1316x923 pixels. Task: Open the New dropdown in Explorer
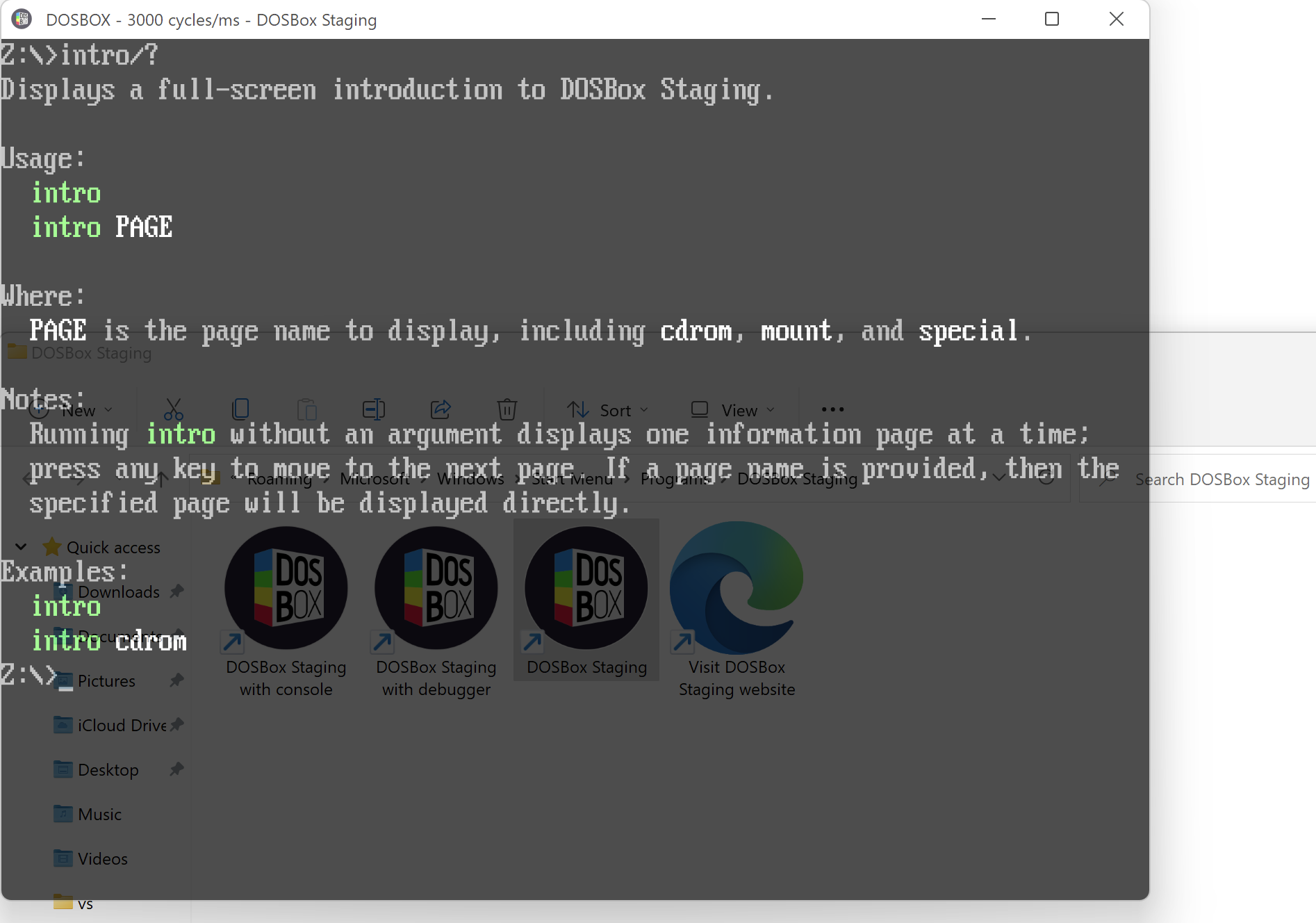(x=72, y=410)
